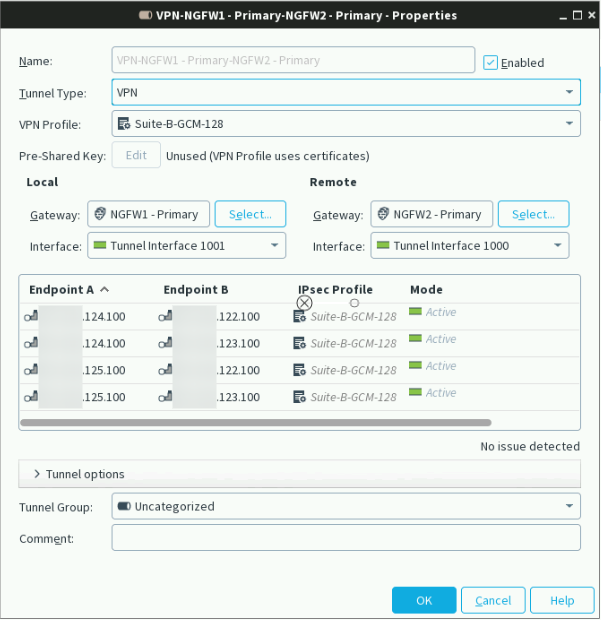Click the Tunnel Interface 1000 green icon
This screenshot has height=620, width=601.
point(383,245)
